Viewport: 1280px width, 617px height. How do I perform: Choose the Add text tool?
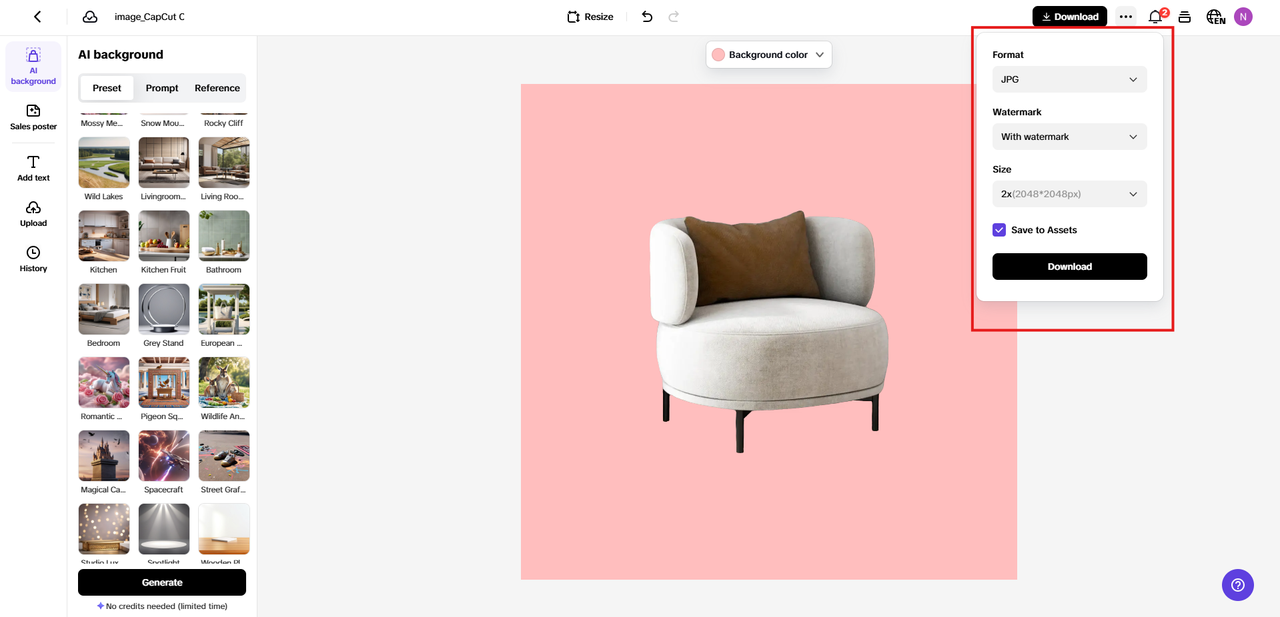tap(33, 168)
